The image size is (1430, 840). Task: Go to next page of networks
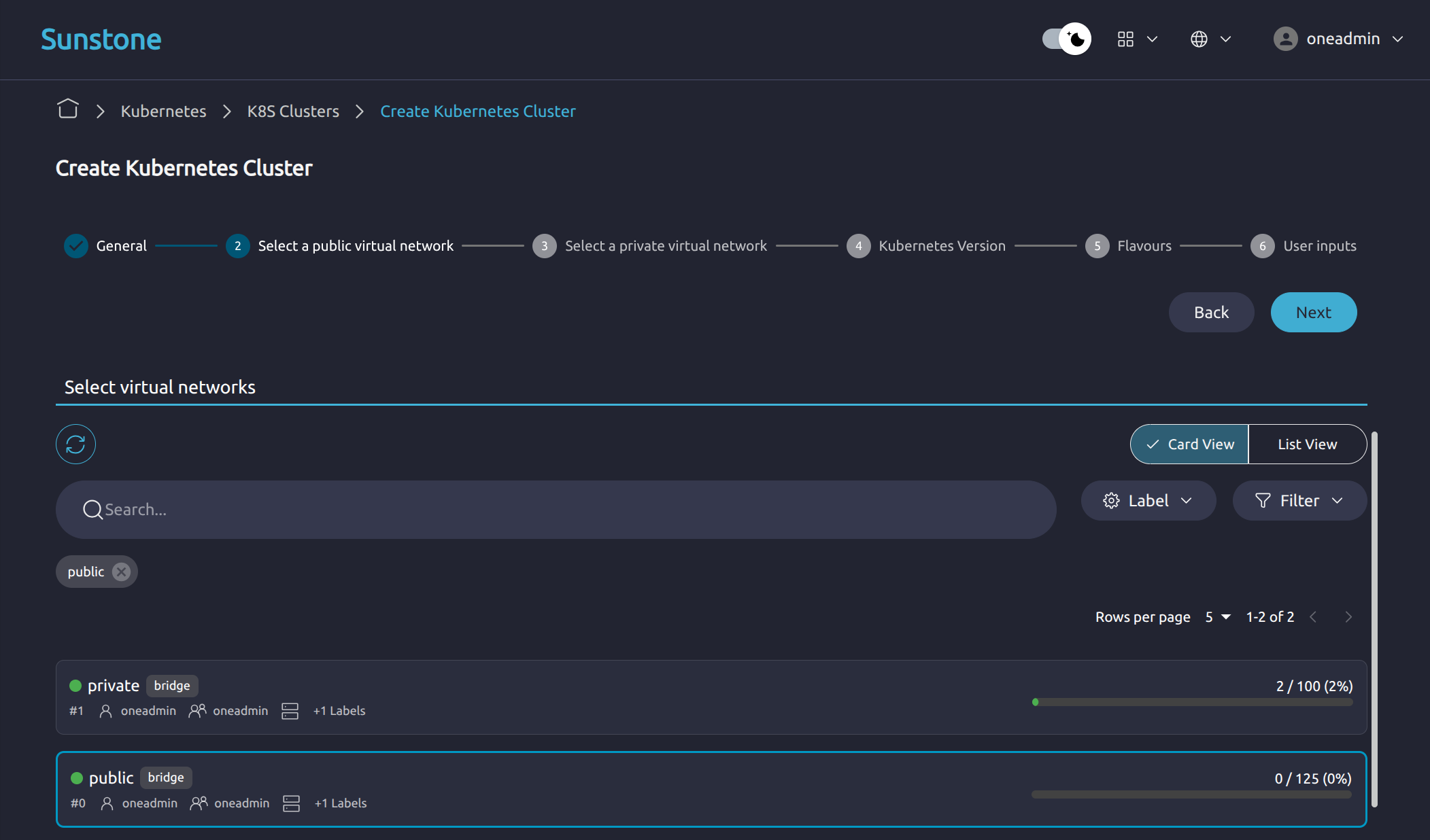click(x=1348, y=617)
